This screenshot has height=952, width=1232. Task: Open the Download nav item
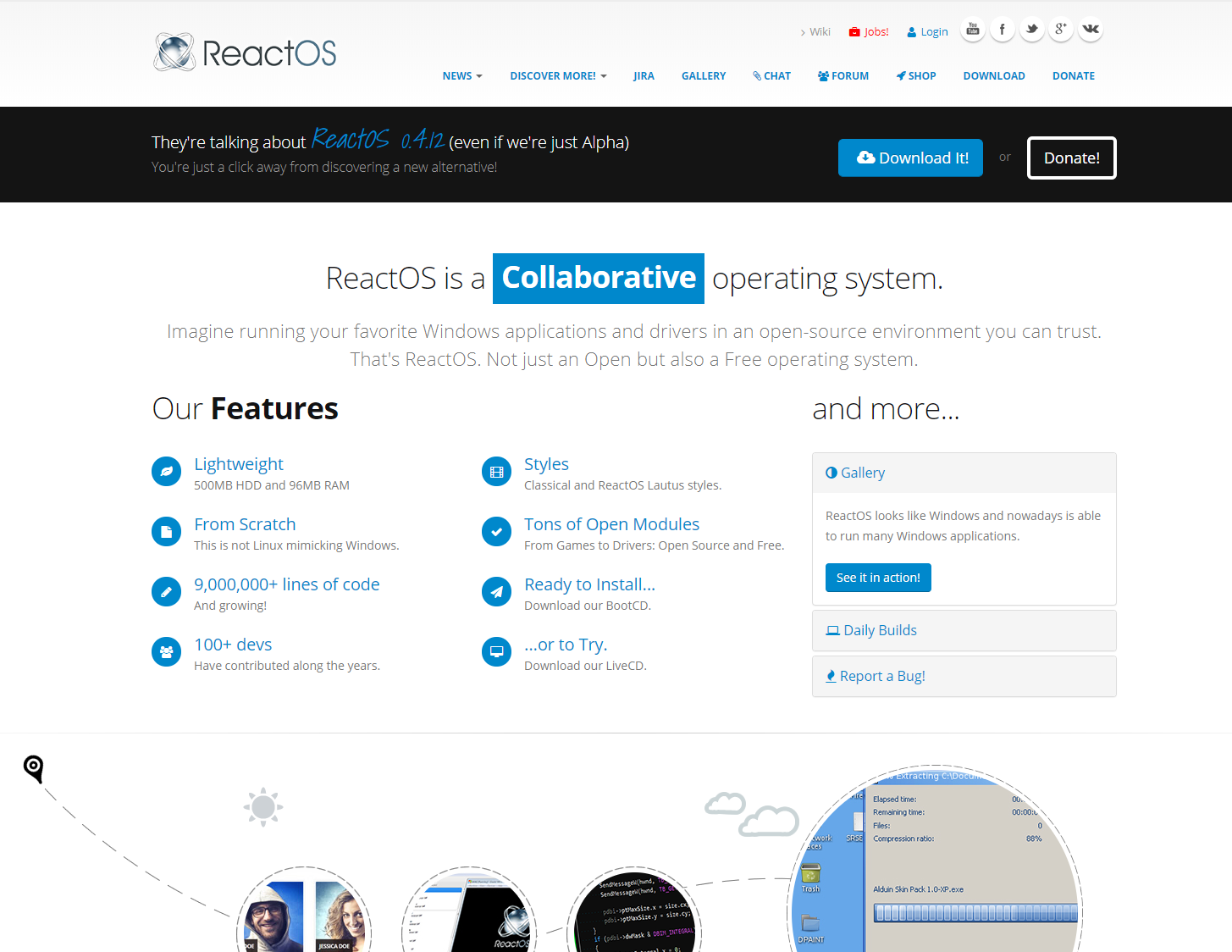click(994, 76)
